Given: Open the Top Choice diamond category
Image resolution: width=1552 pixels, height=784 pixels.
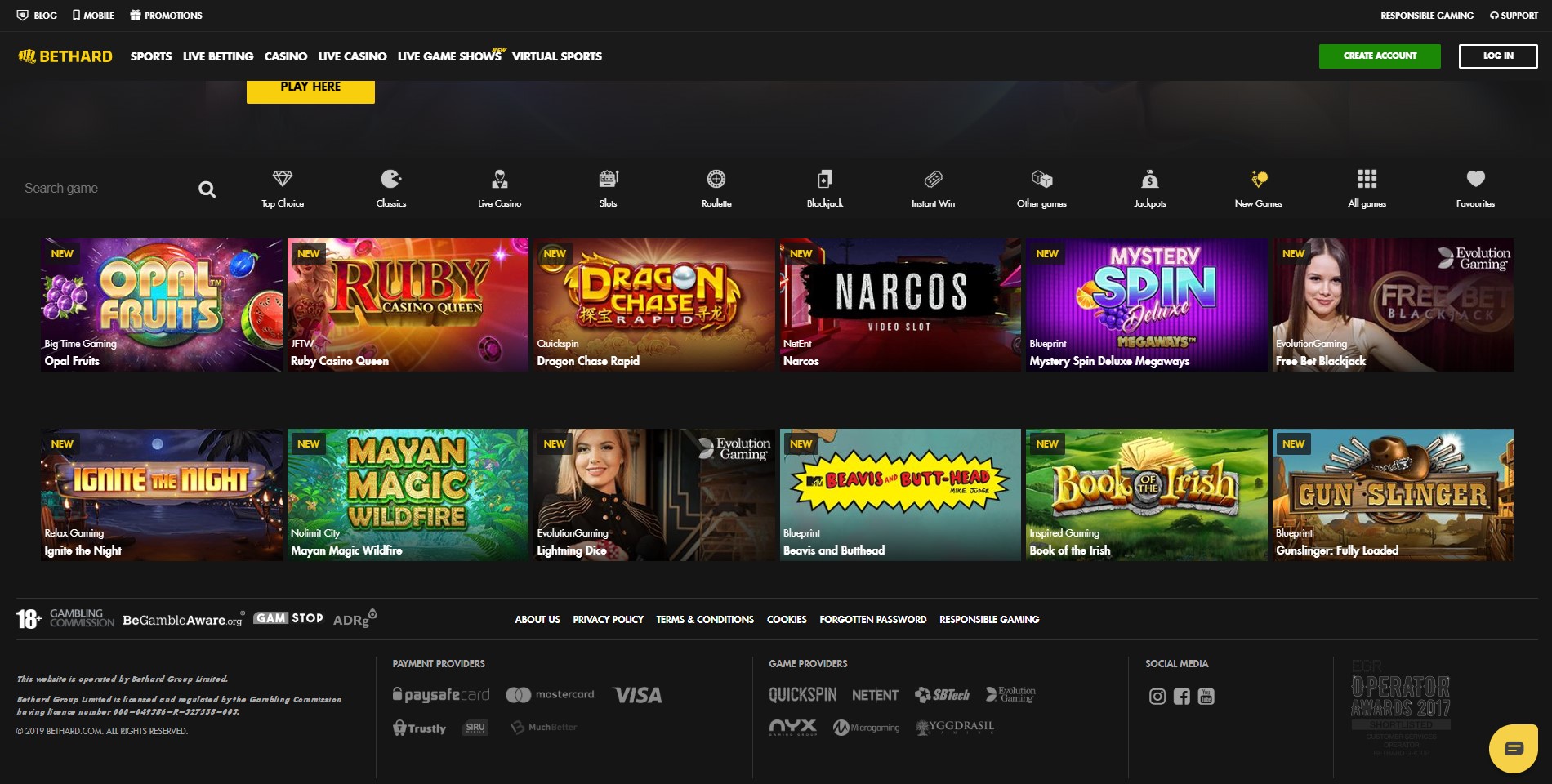Looking at the screenshot, I should [x=283, y=189].
